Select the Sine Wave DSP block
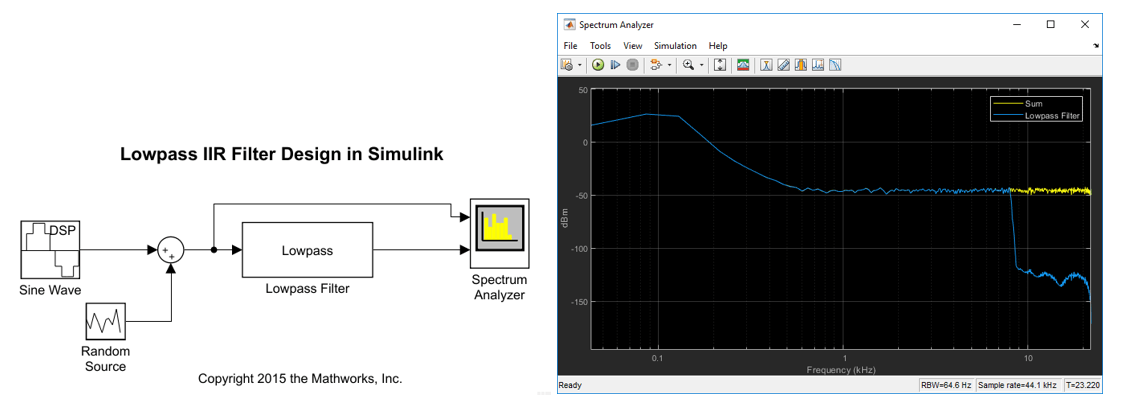1131x420 pixels. tap(50, 250)
